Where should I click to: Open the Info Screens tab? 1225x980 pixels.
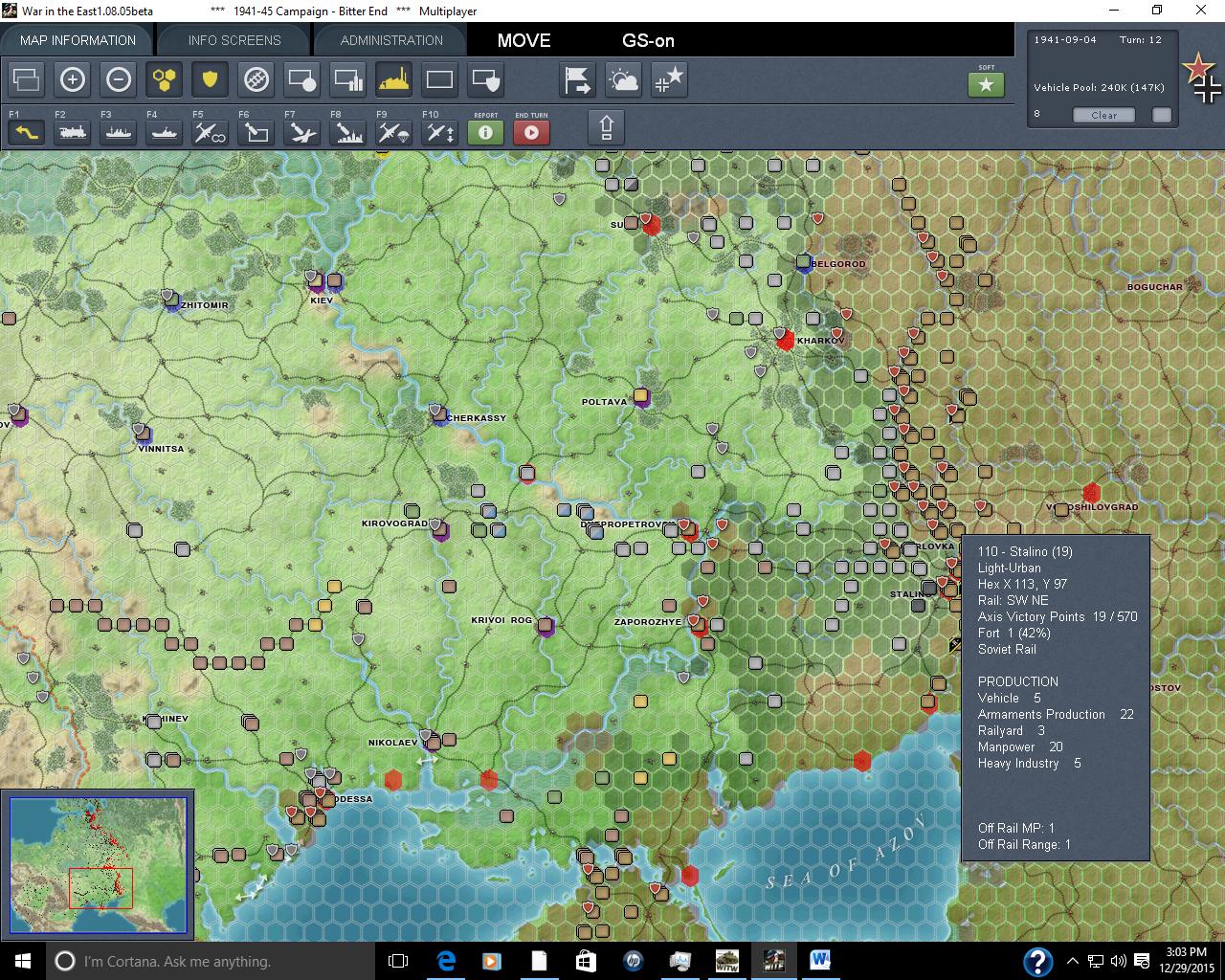(x=234, y=40)
